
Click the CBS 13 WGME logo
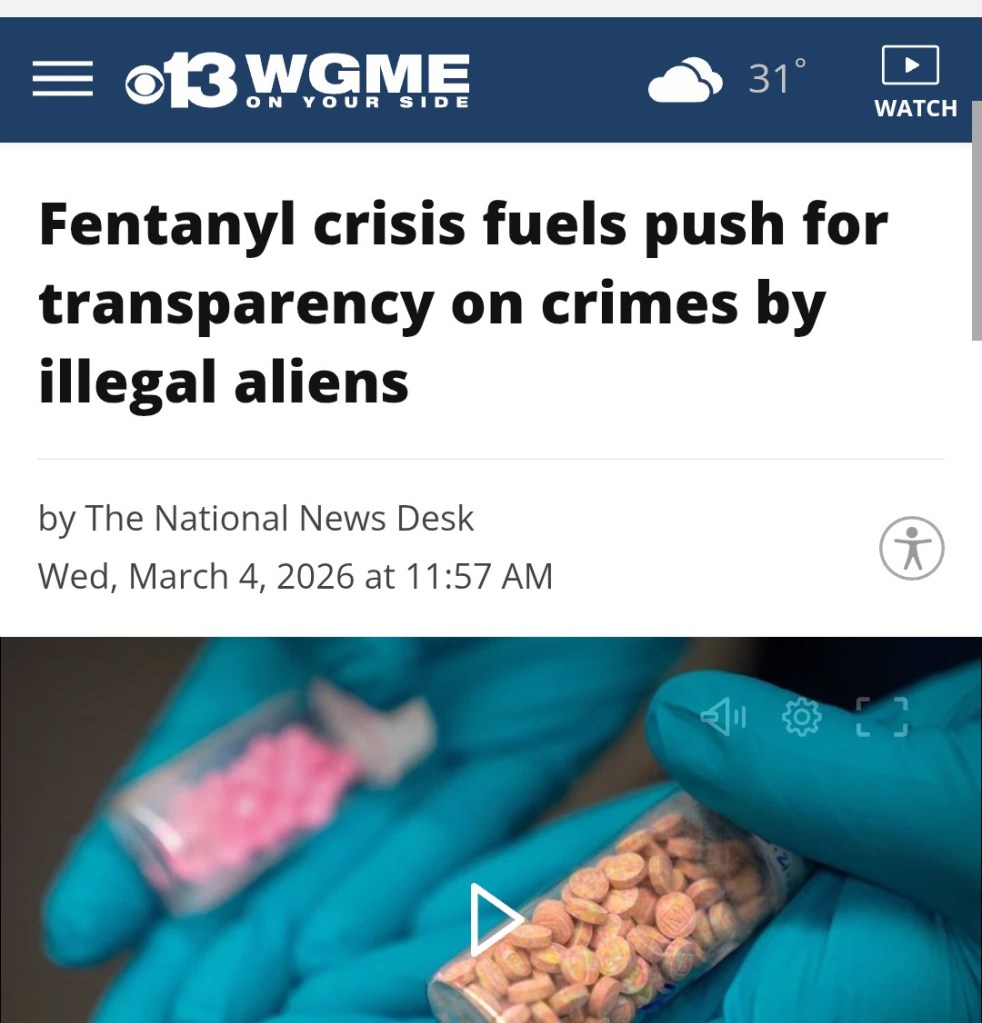point(298,80)
